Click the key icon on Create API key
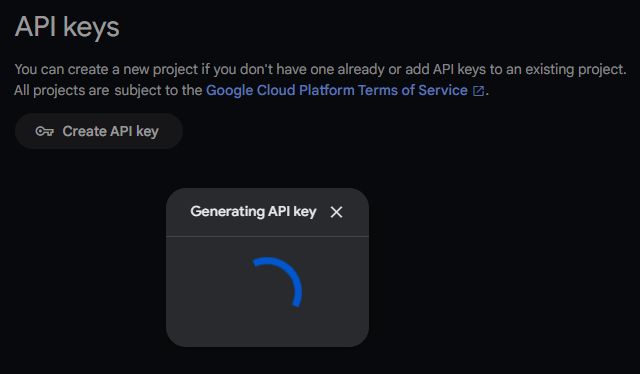640x374 pixels. pos(44,131)
